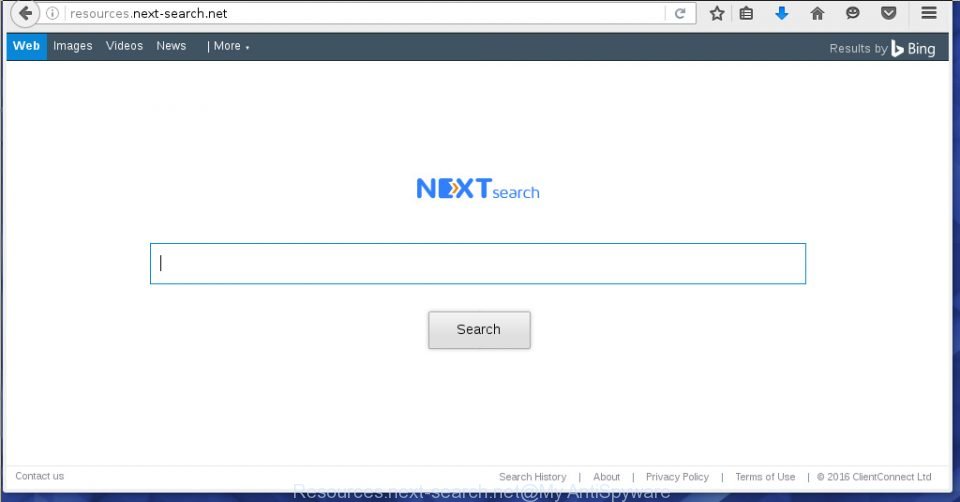Switch to the Videos search tab
960x502 pixels.
[x=124, y=46]
